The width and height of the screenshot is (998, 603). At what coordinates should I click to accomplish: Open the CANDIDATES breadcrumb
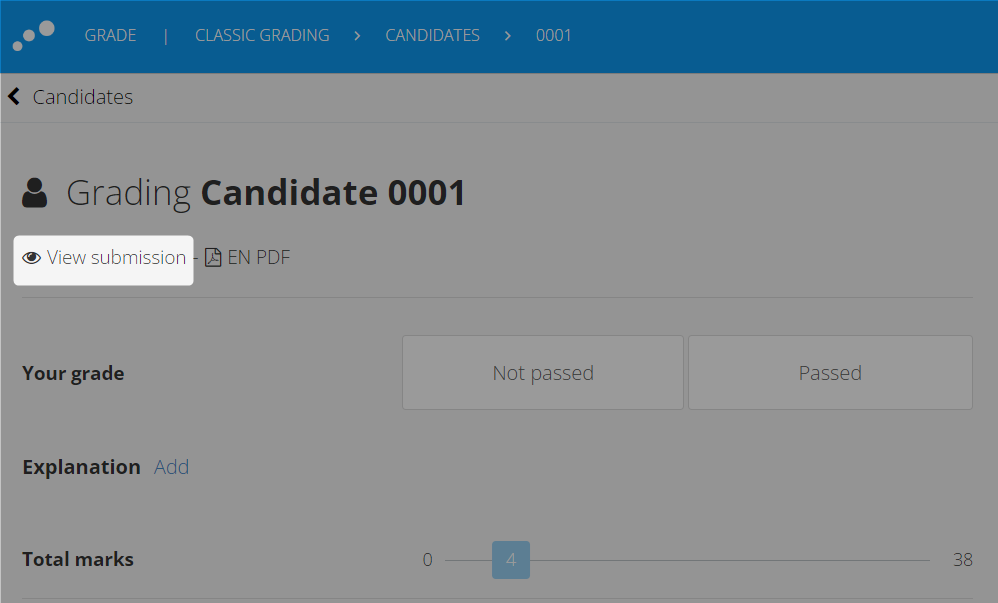[433, 36]
